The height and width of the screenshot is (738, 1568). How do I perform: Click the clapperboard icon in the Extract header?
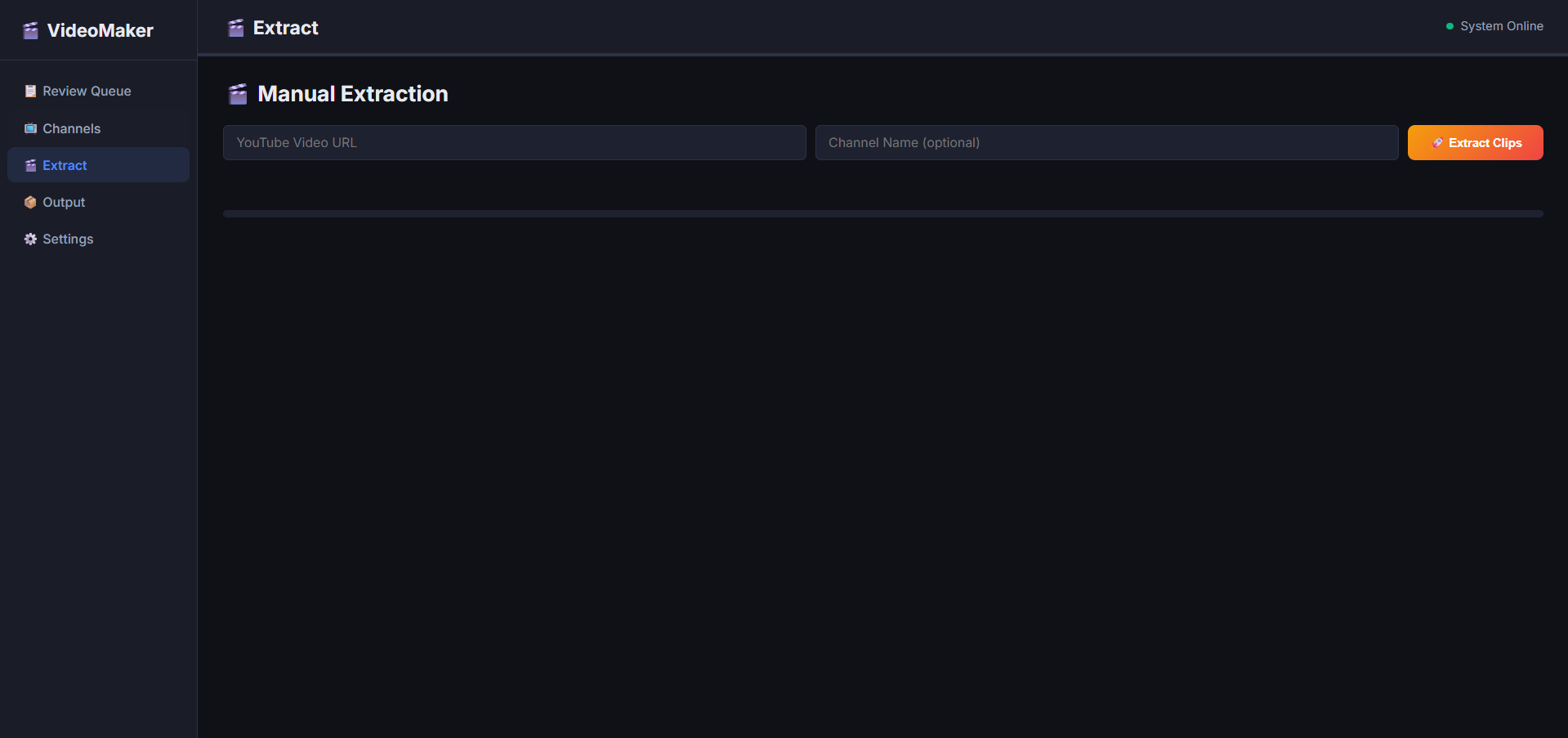click(x=235, y=27)
